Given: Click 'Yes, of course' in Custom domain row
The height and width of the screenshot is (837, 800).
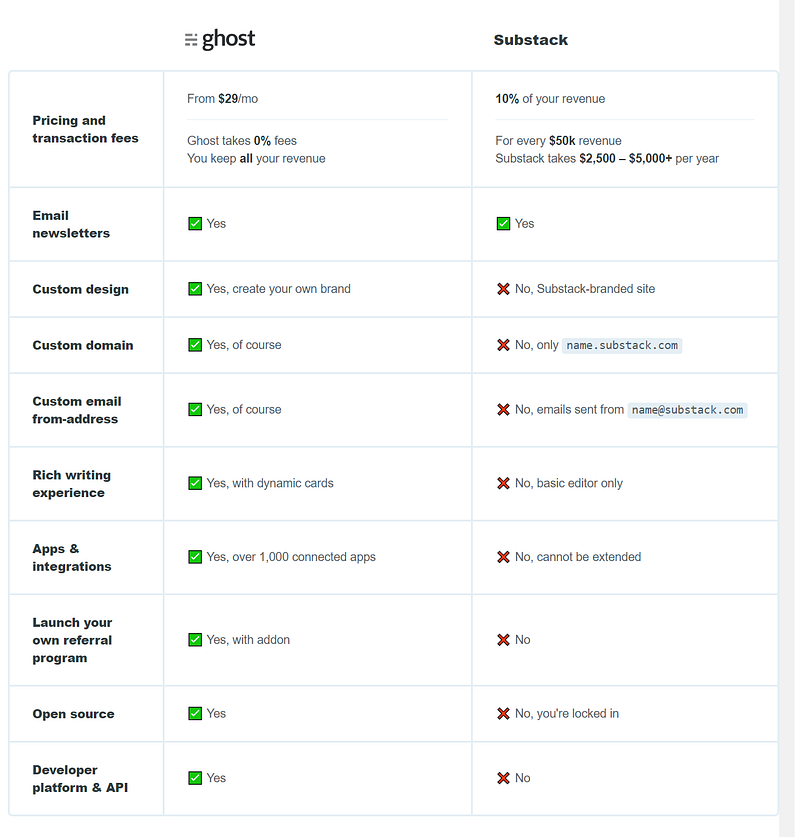Looking at the screenshot, I should click(x=244, y=345).
